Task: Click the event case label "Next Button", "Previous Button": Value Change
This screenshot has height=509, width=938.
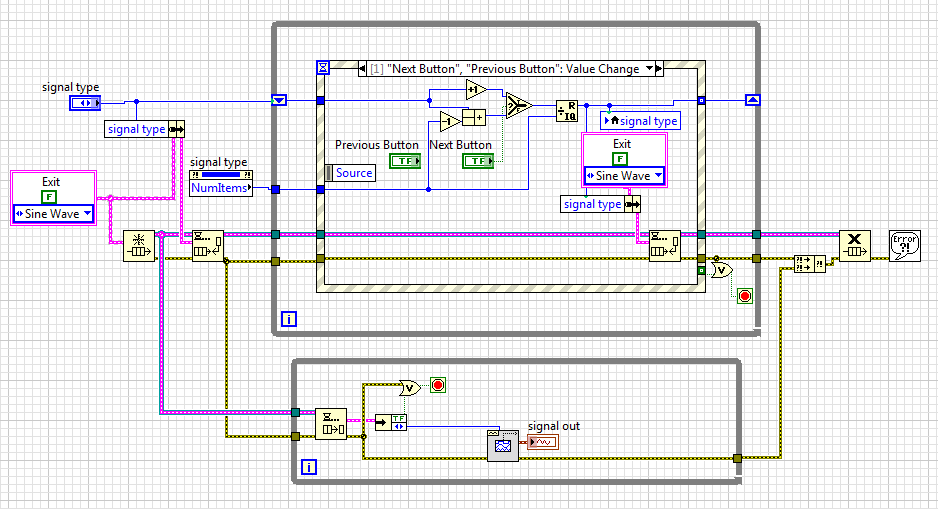Action: pos(505,69)
